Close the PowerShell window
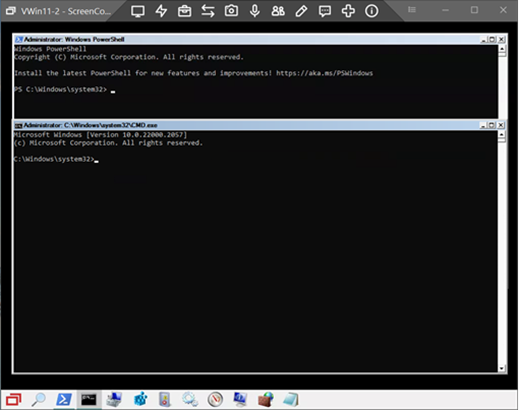 pos(501,39)
